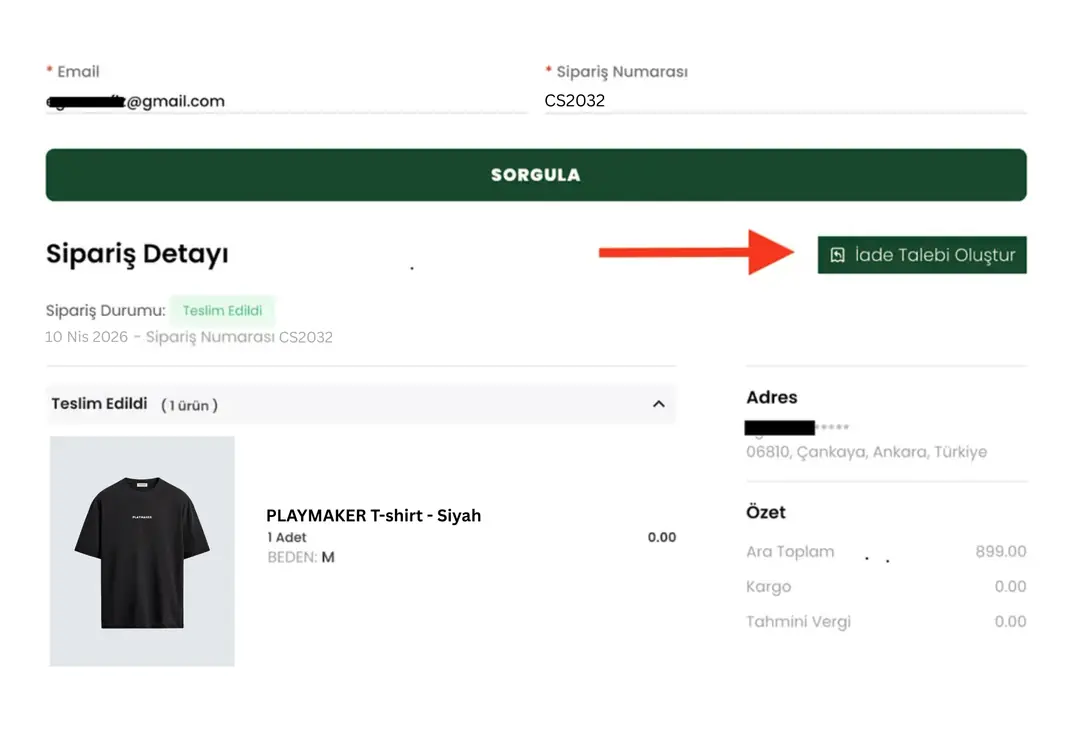Click the Özet summary heading
Viewport: 1080px width, 741px height.
(766, 512)
